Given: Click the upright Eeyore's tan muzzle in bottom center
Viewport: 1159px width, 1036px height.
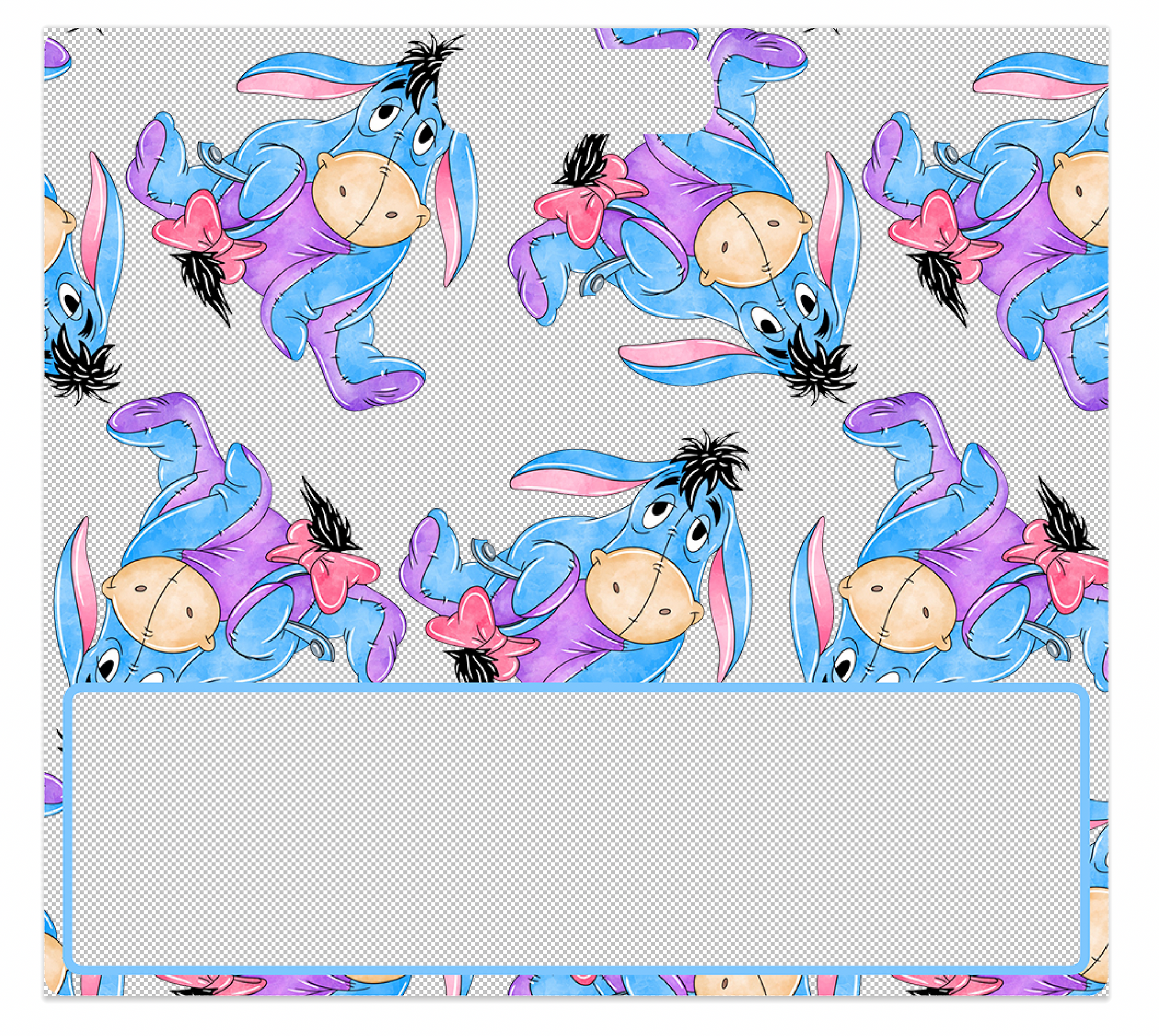Looking at the screenshot, I should (644, 596).
